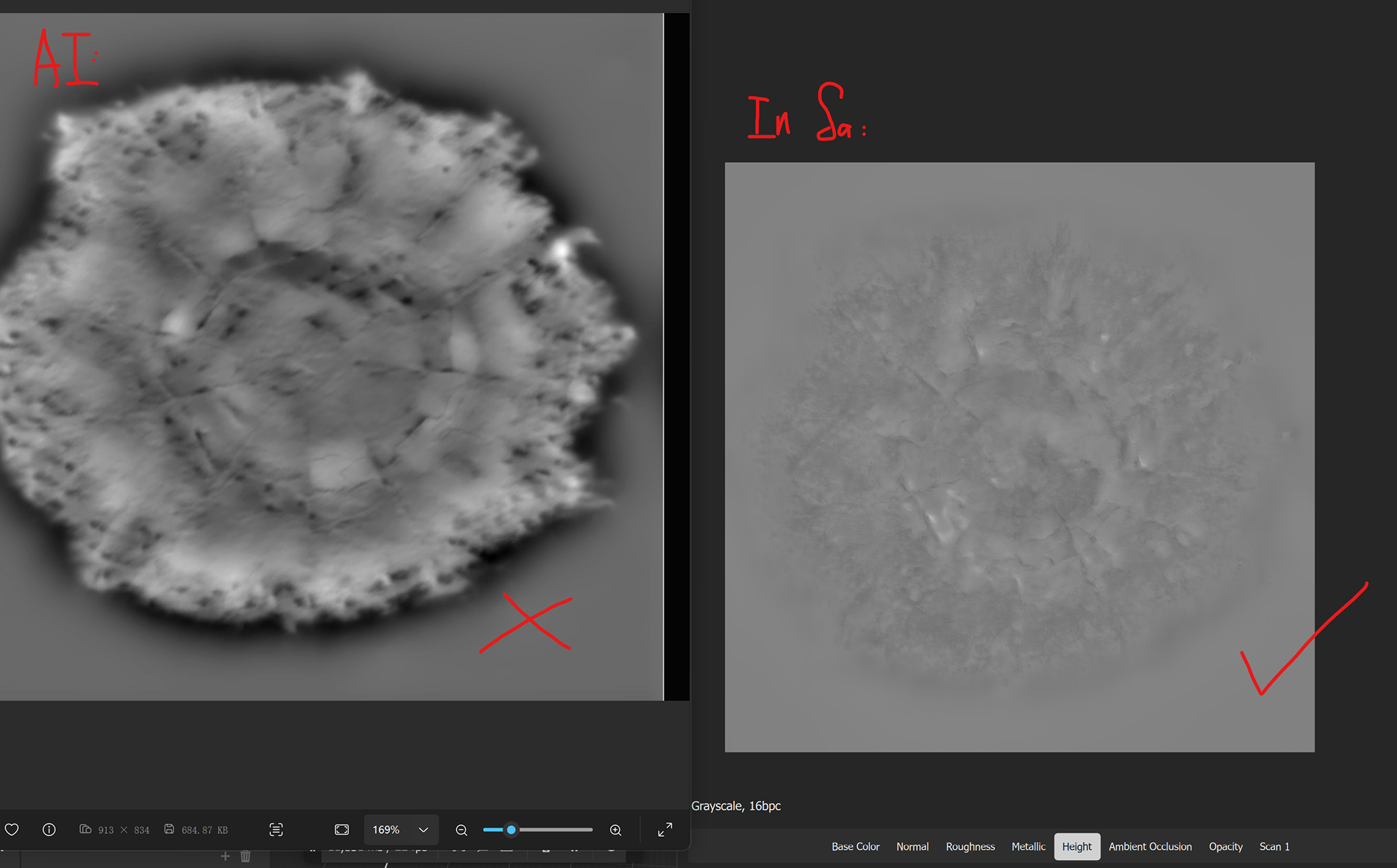The height and width of the screenshot is (868, 1397).
Task: Click the scan text icon
Action: pos(276,829)
